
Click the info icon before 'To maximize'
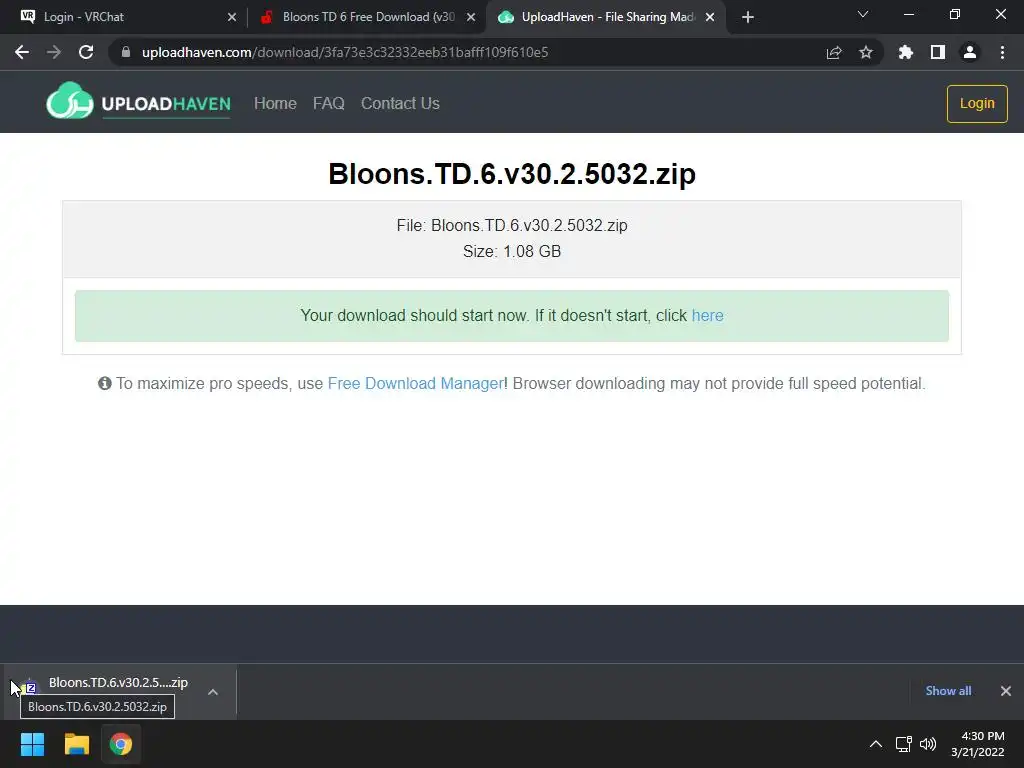click(104, 383)
